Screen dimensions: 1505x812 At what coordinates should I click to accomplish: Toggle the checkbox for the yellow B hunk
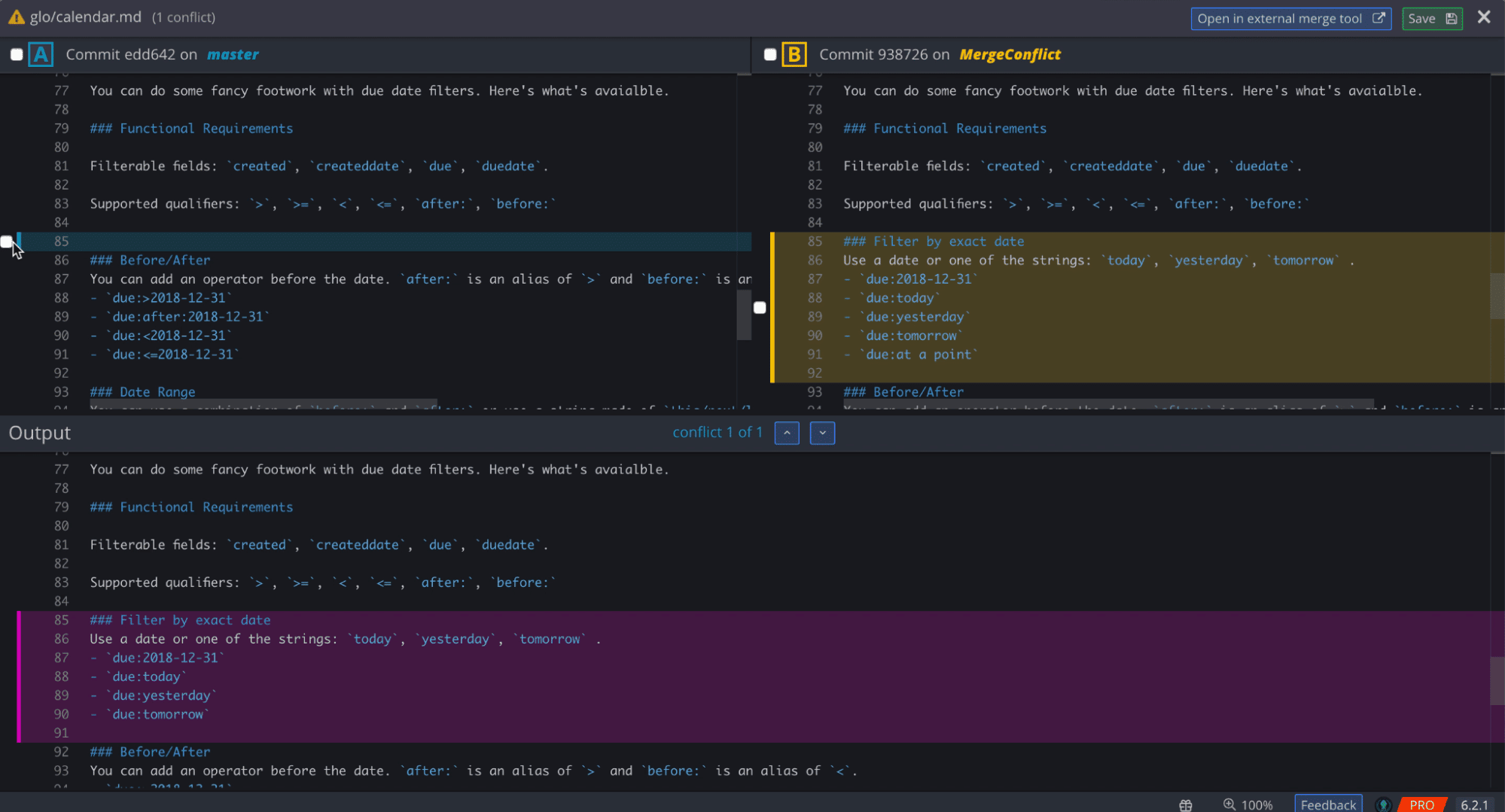click(760, 307)
